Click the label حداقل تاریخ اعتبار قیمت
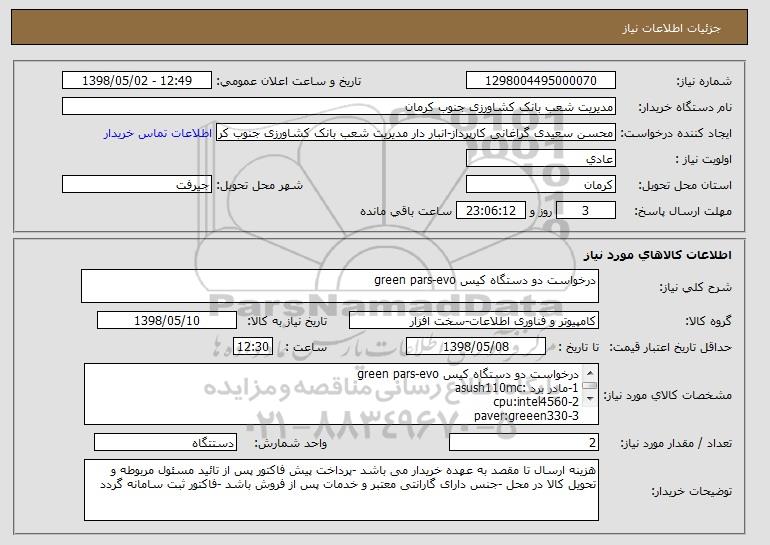Screen dimensions: 770x545 point(671,348)
